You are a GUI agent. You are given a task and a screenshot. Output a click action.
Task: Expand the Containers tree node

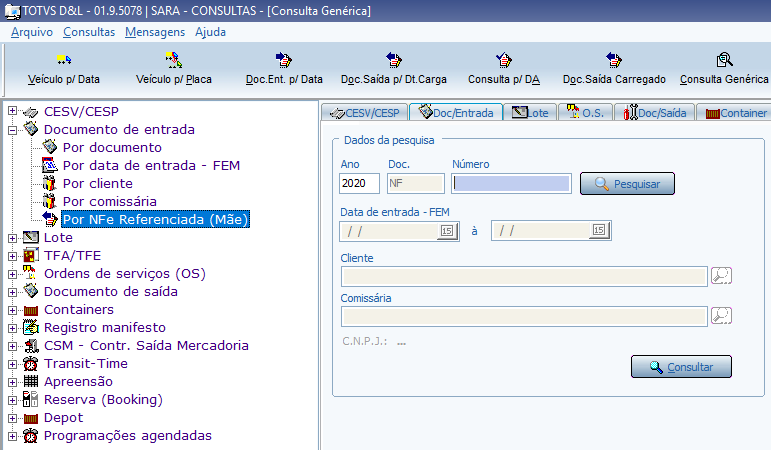pyautogui.click(x=12, y=310)
